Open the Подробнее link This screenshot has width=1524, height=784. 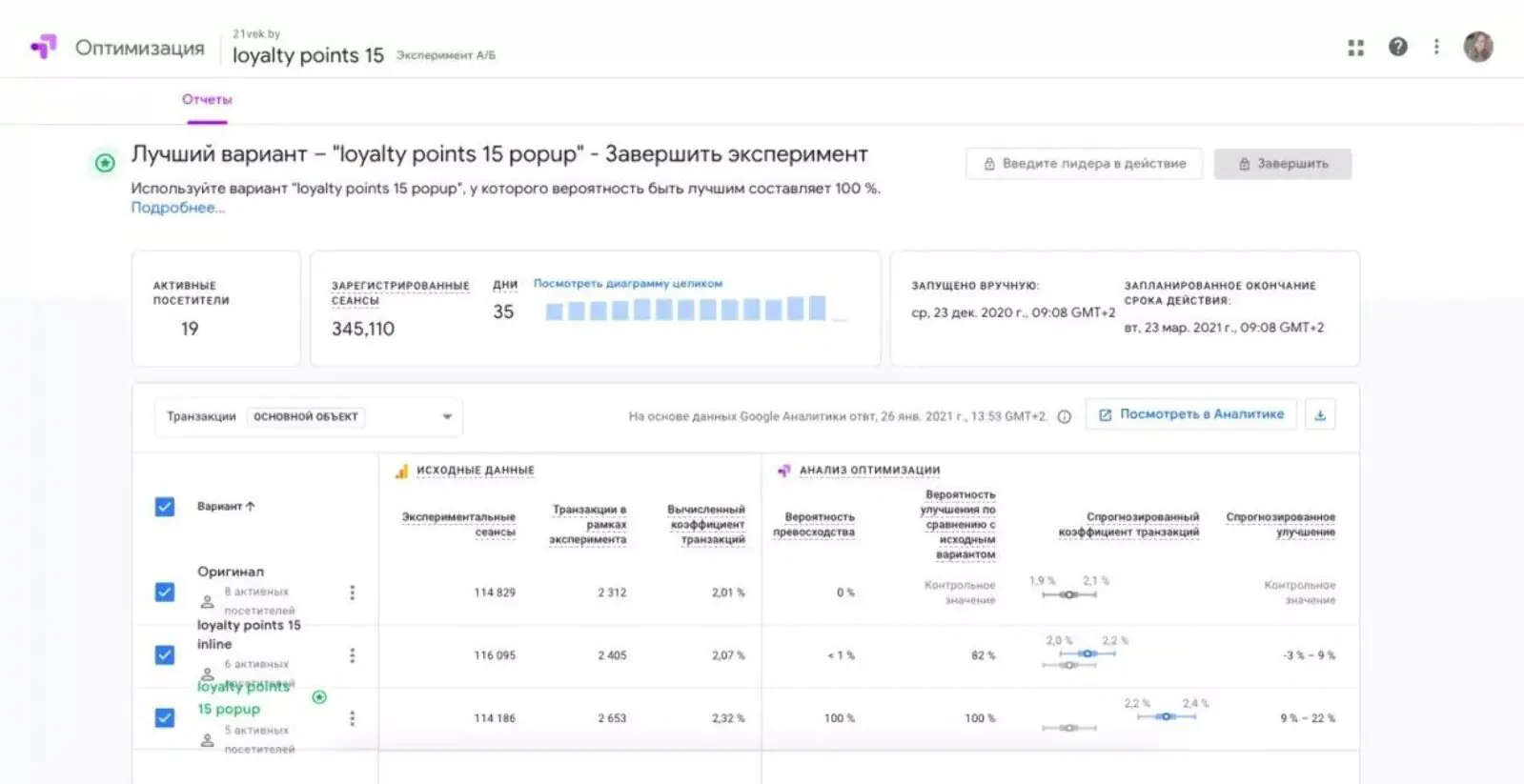tap(177, 208)
